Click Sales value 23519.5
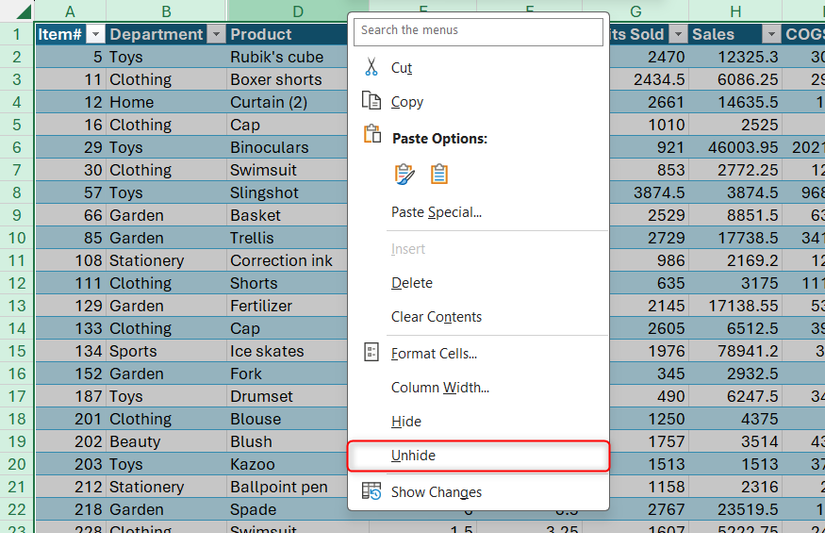 736,509
